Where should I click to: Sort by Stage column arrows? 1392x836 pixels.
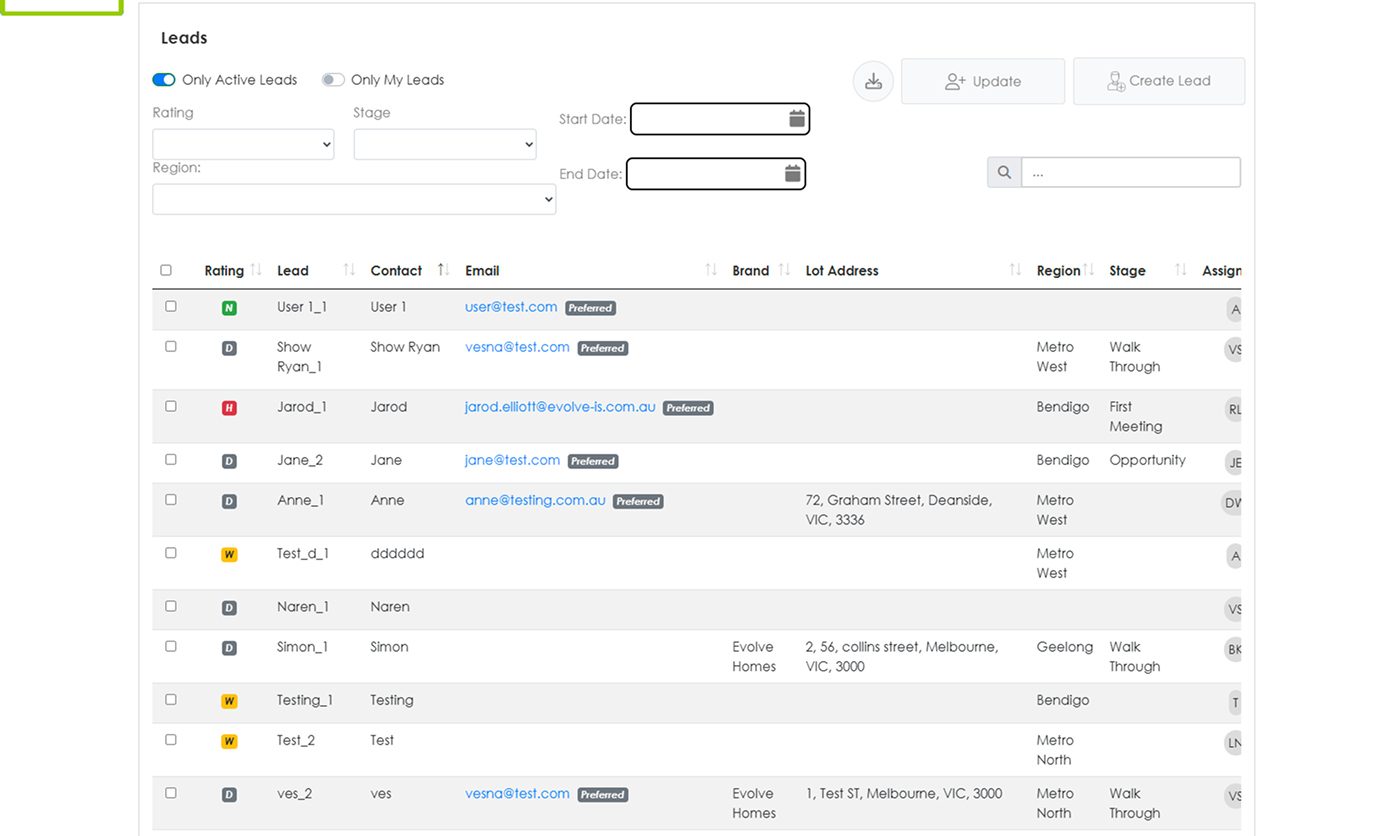(x=1181, y=270)
